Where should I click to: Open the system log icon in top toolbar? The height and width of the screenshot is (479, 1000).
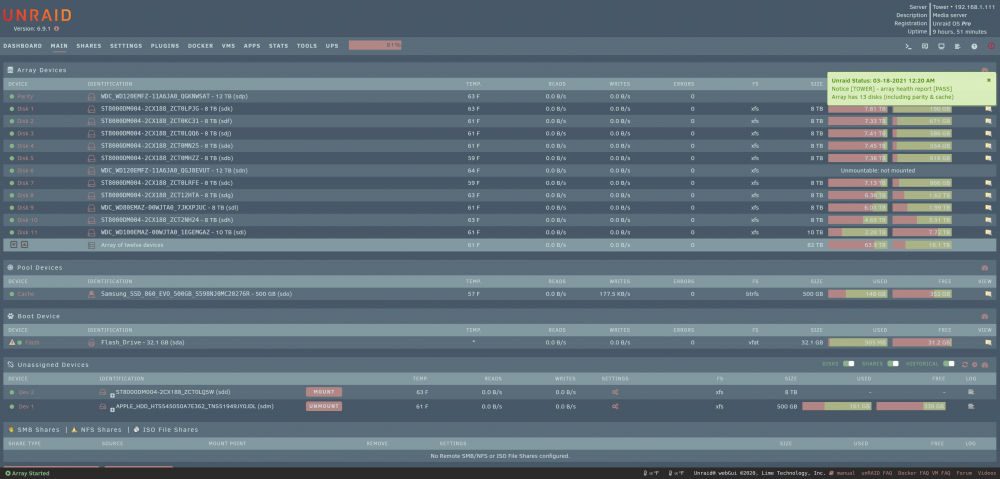(957, 46)
